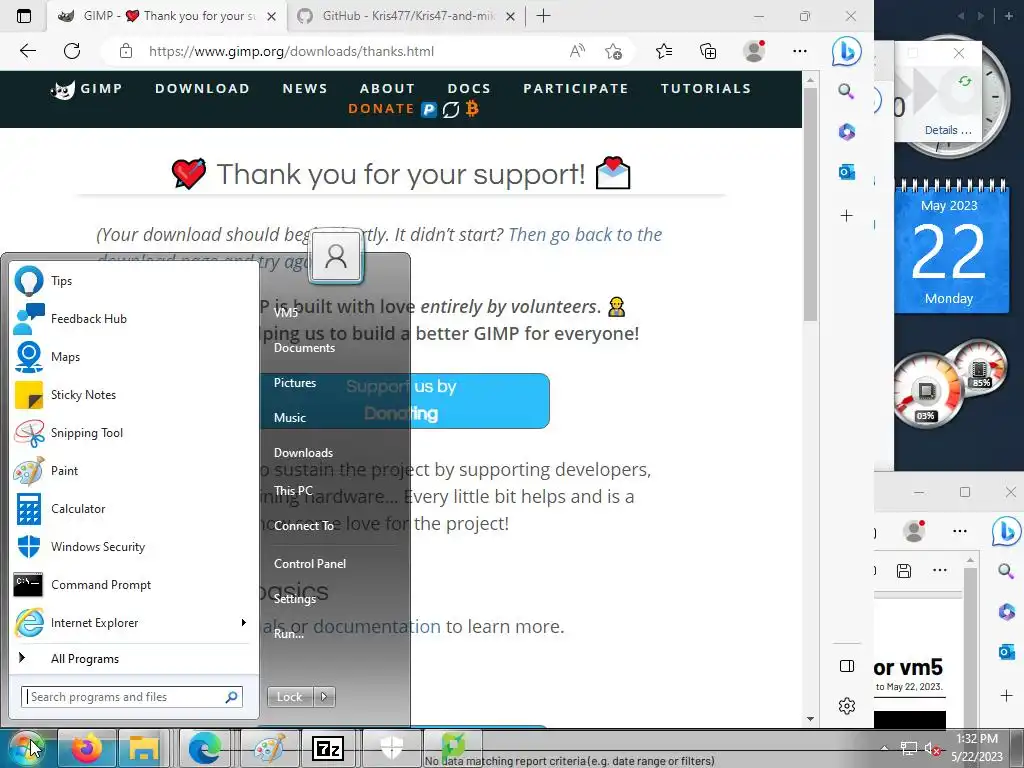Image resolution: width=1024 pixels, height=768 pixels.
Task: Launch Feedback Hub app
Action: [x=135, y=319]
